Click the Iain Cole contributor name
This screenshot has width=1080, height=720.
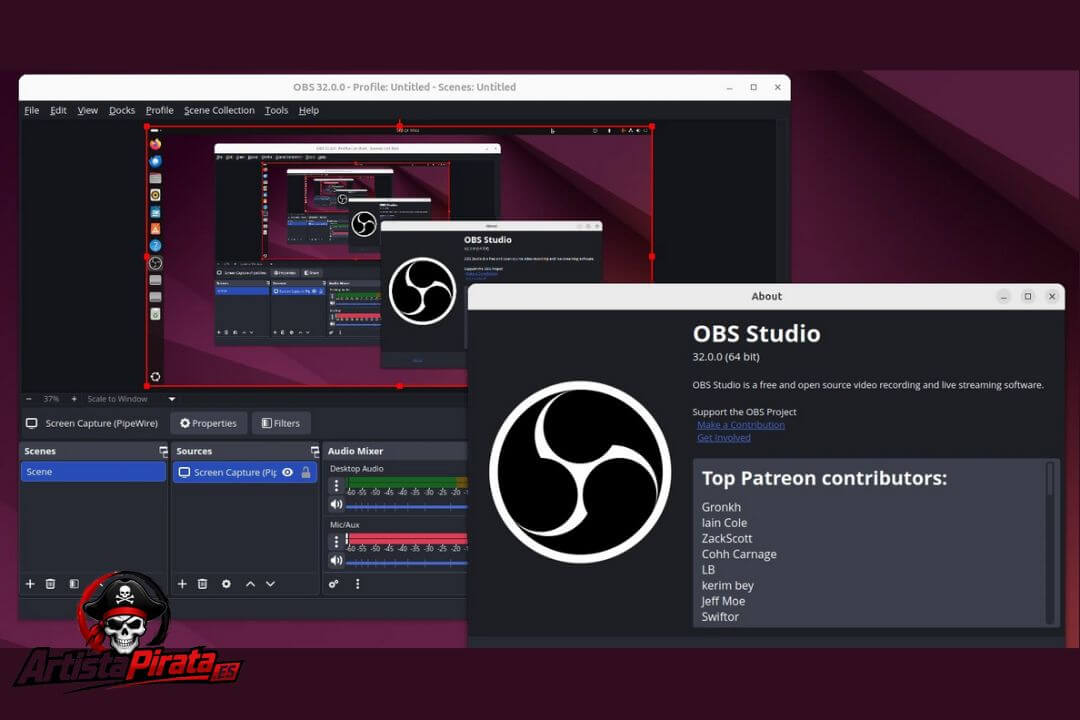tap(724, 523)
